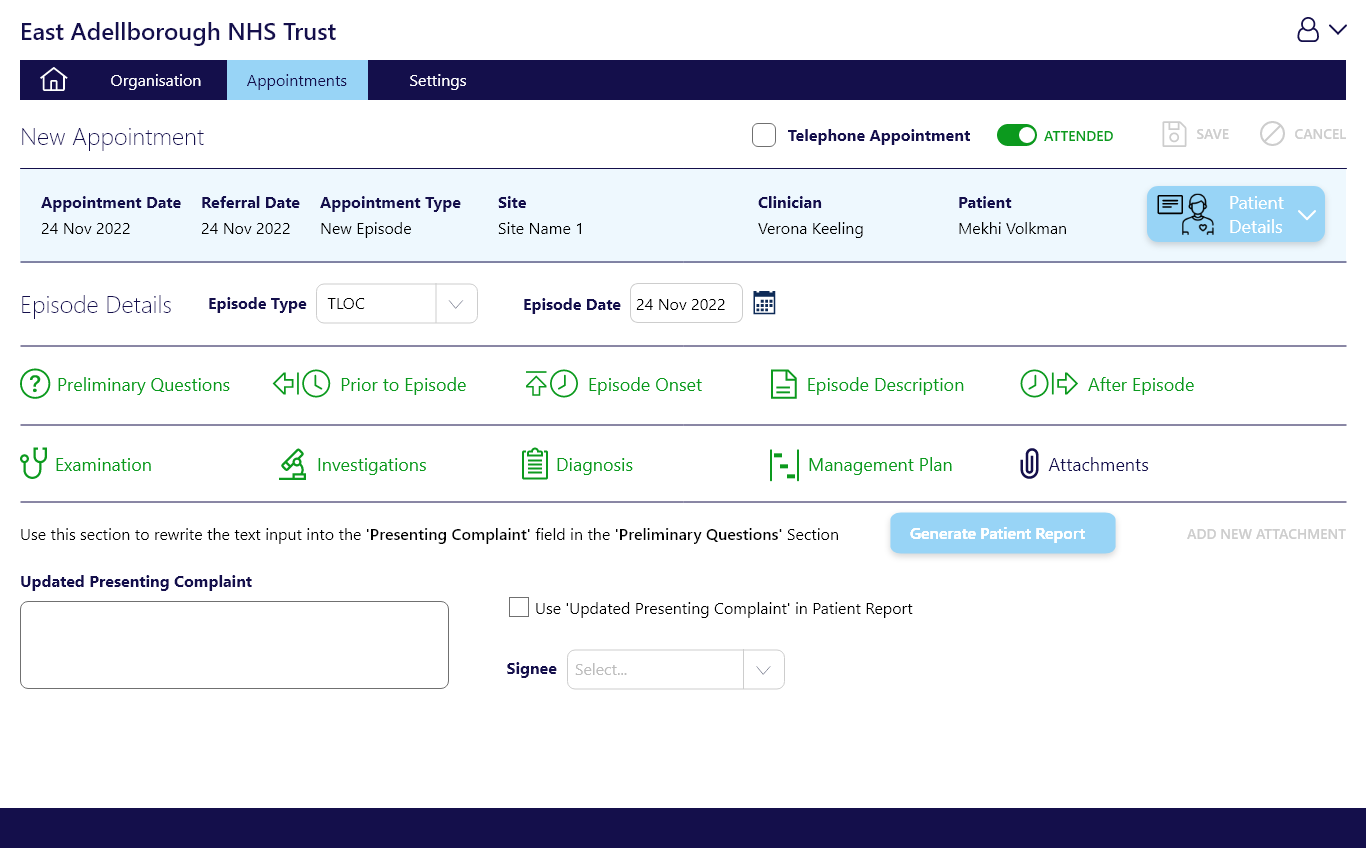This screenshot has height=848, width=1366.
Task: Open the Management Plan section link
Action: tap(879, 464)
